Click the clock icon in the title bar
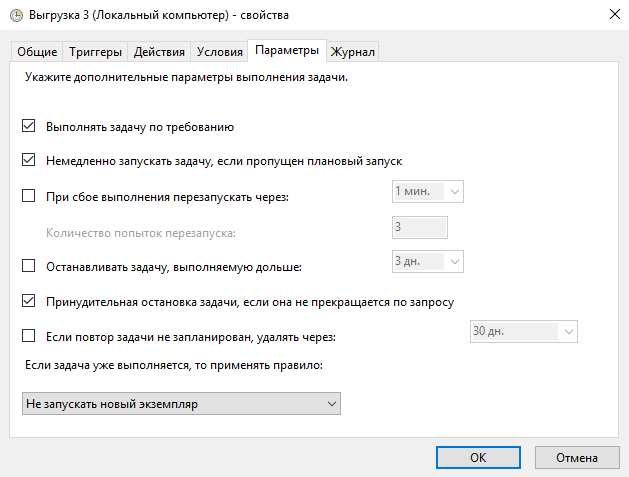629x477 pixels. click(x=14, y=14)
